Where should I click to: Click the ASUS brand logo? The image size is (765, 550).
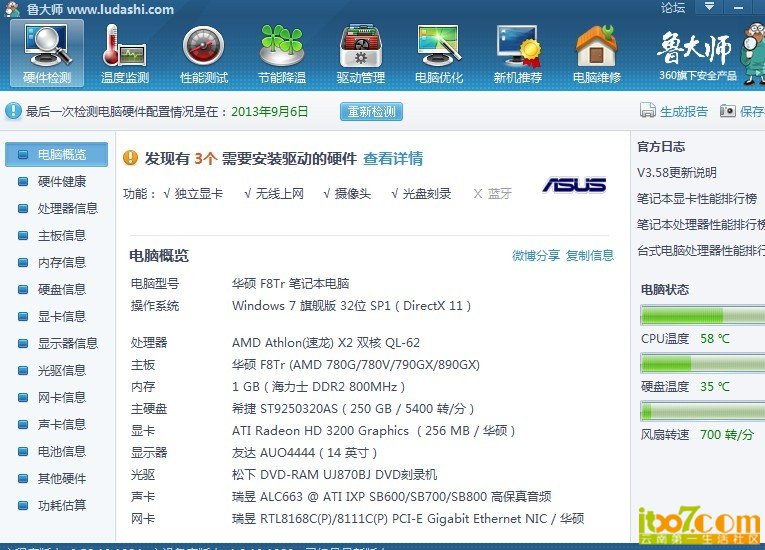tap(574, 185)
